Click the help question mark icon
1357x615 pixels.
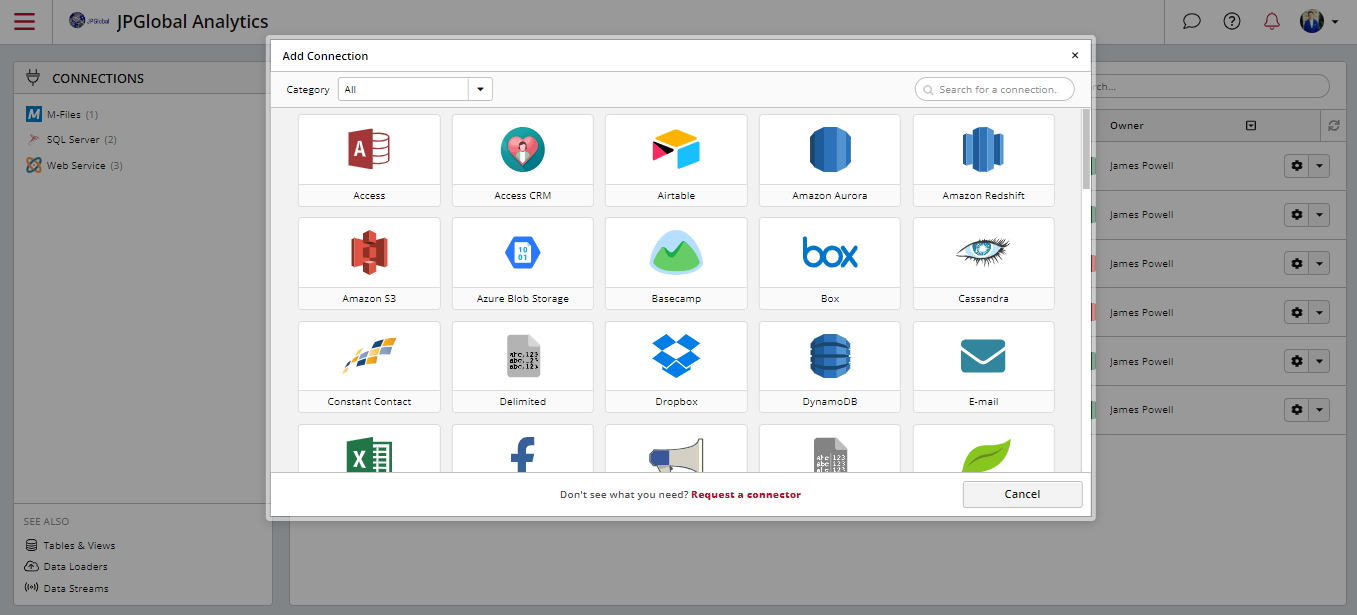pyautogui.click(x=1232, y=21)
